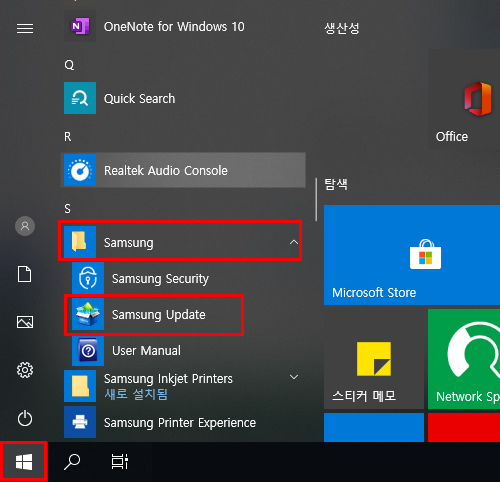This screenshot has width=500, height=482.
Task: Open taskbar search magnifier
Action: pos(72,462)
